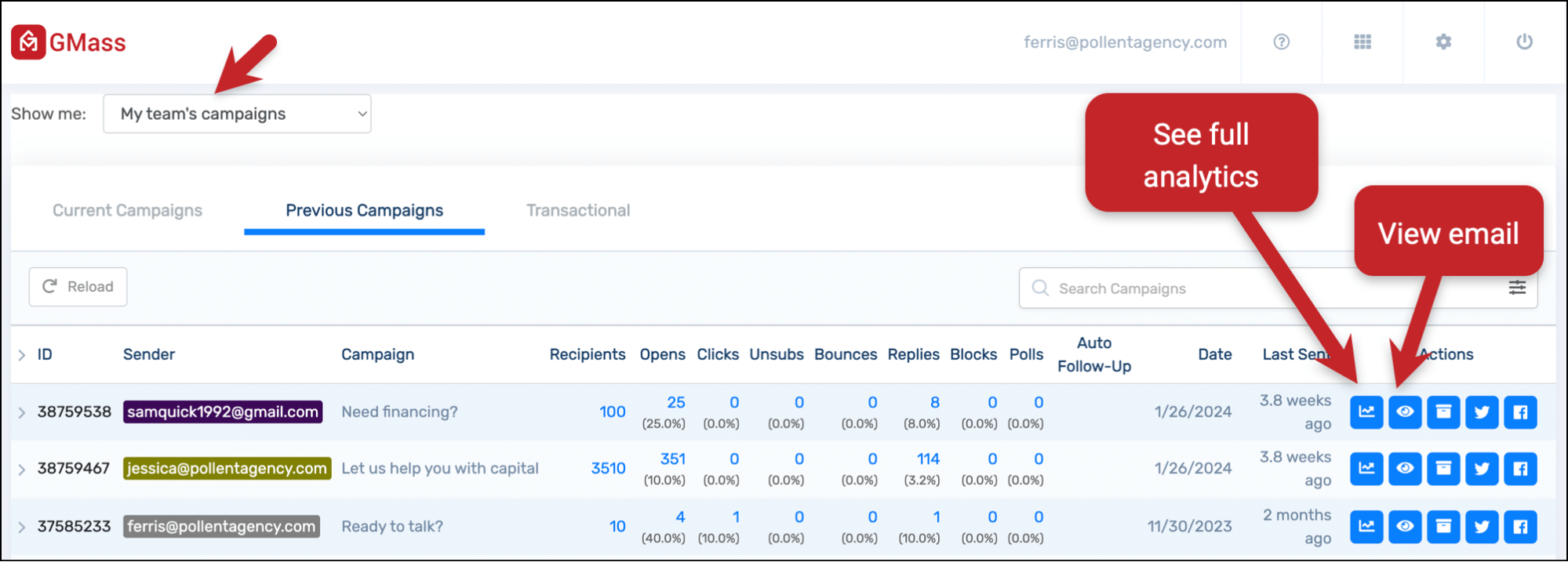Open the 8 replies link
The image size is (1568, 562).
tap(934, 403)
